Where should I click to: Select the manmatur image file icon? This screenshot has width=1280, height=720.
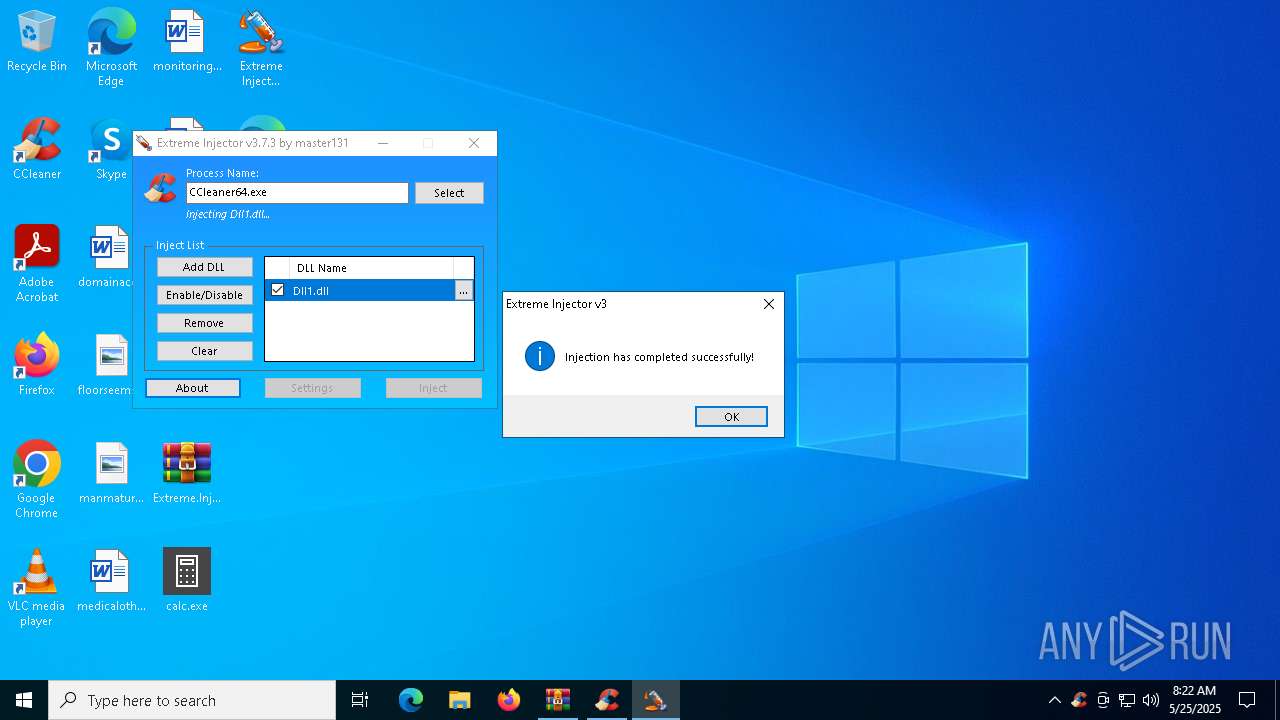tap(111, 472)
